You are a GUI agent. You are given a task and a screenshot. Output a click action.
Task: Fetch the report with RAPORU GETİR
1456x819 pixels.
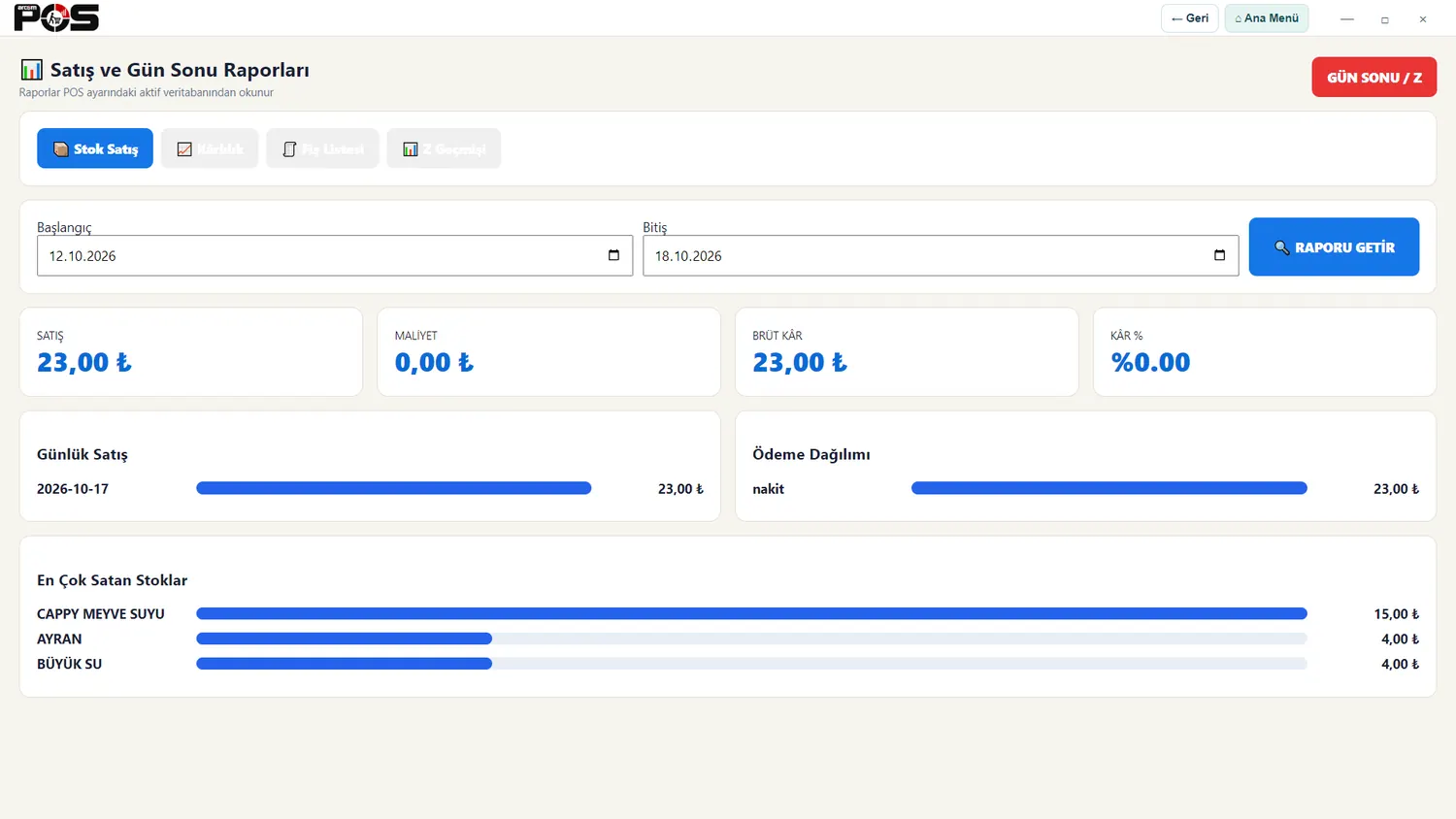coord(1334,246)
